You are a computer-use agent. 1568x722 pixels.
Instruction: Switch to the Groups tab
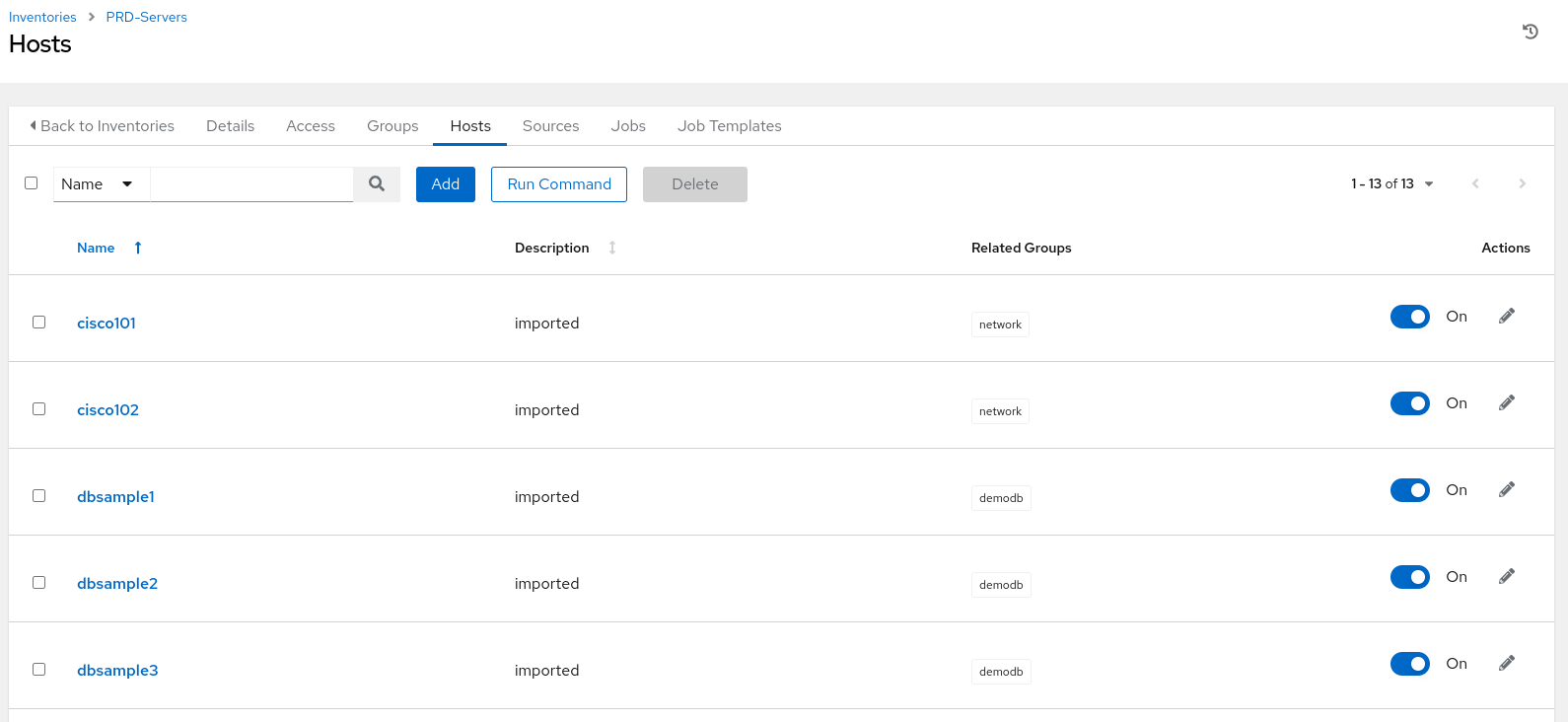tap(392, 126)
